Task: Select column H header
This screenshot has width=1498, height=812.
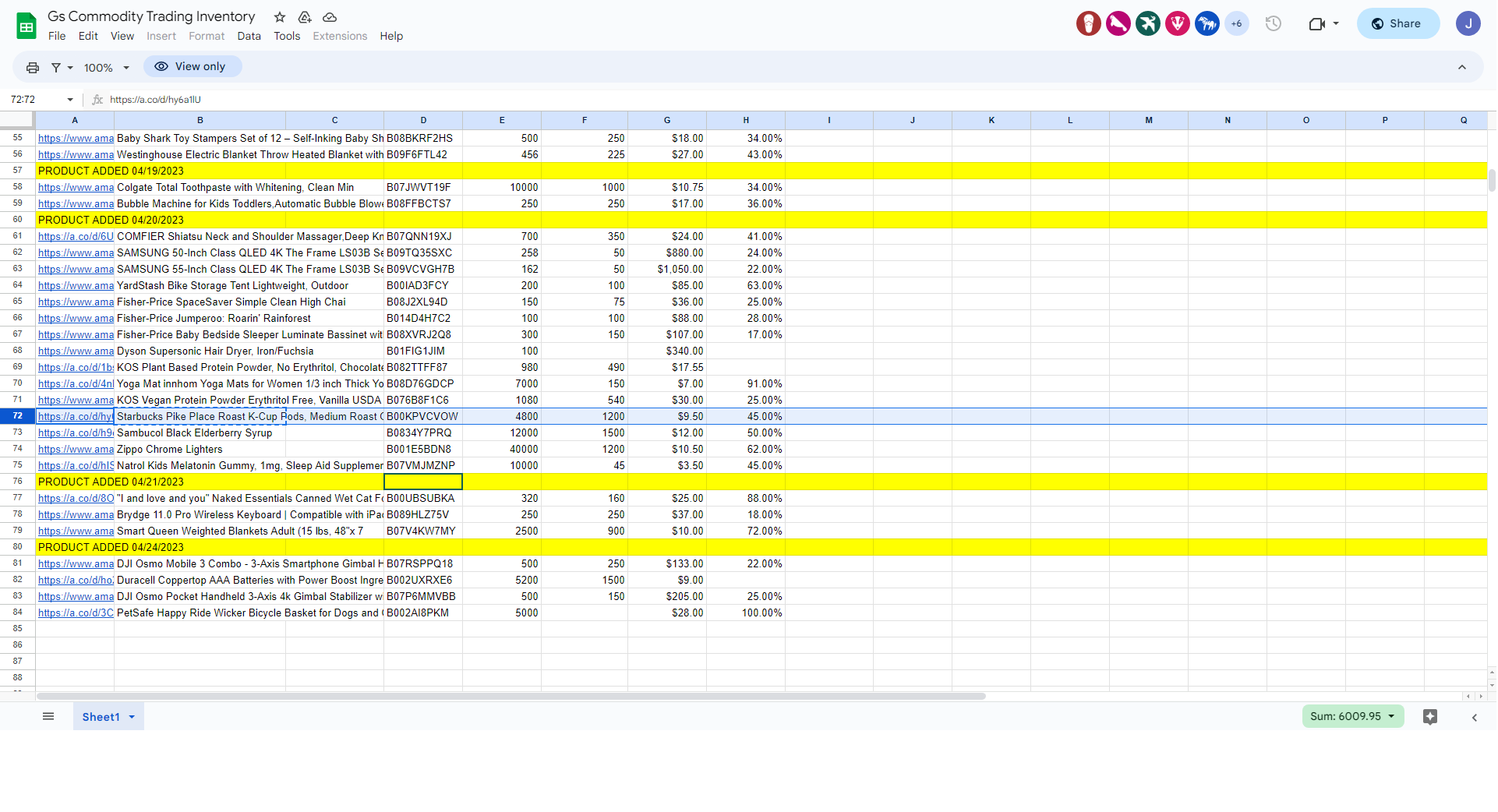Action: pyautogui.click(x=746, y=120)
